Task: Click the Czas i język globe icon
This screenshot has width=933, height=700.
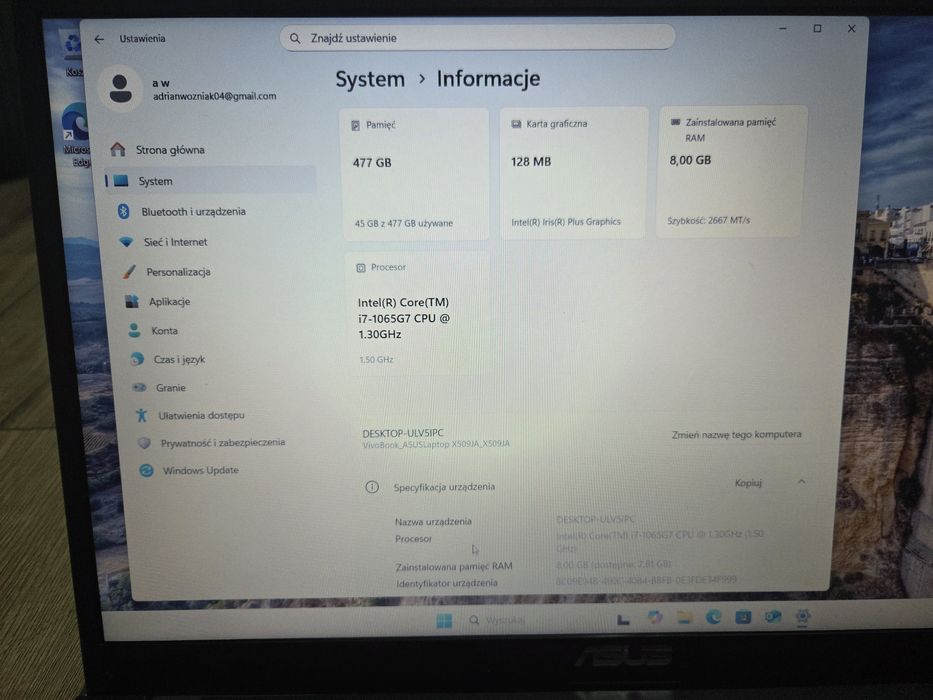Action: [x=137, y=359]
